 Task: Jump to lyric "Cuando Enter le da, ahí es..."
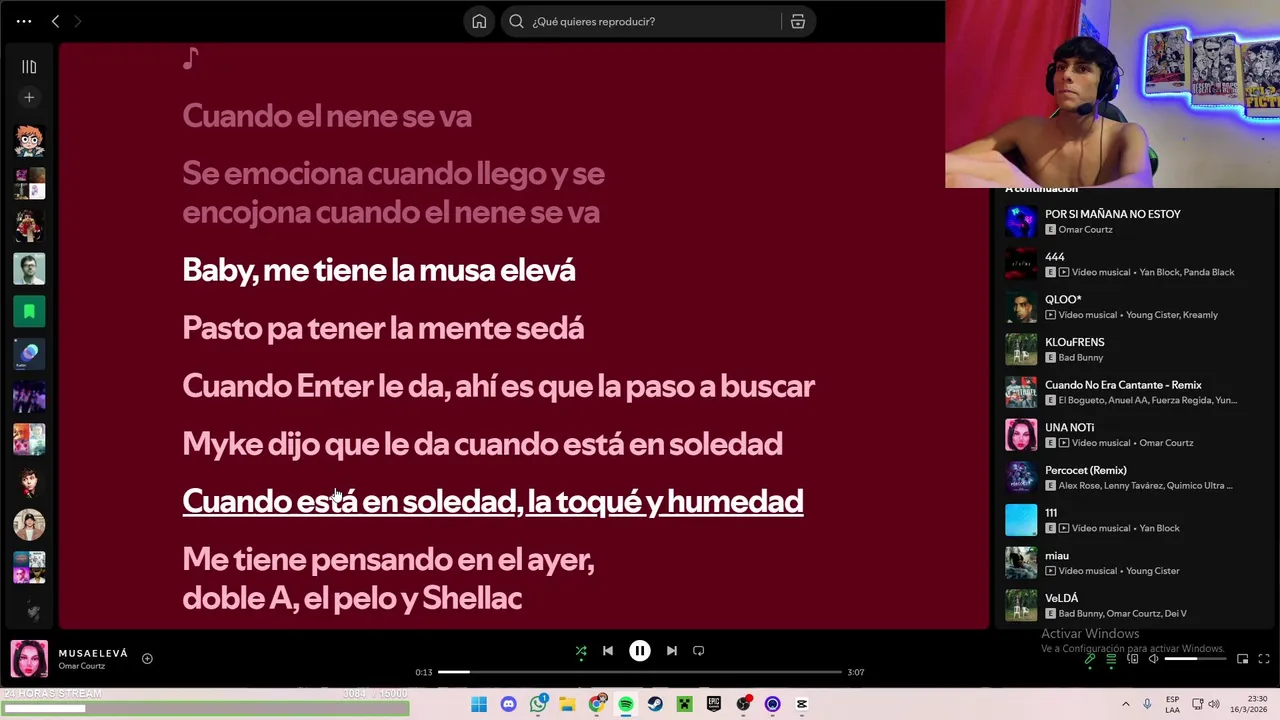[498, 386]
